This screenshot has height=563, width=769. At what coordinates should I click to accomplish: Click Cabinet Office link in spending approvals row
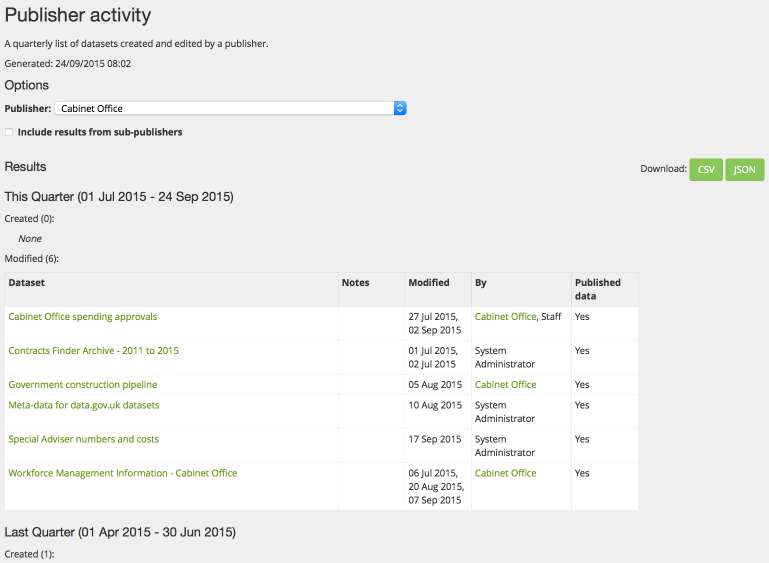506,317
